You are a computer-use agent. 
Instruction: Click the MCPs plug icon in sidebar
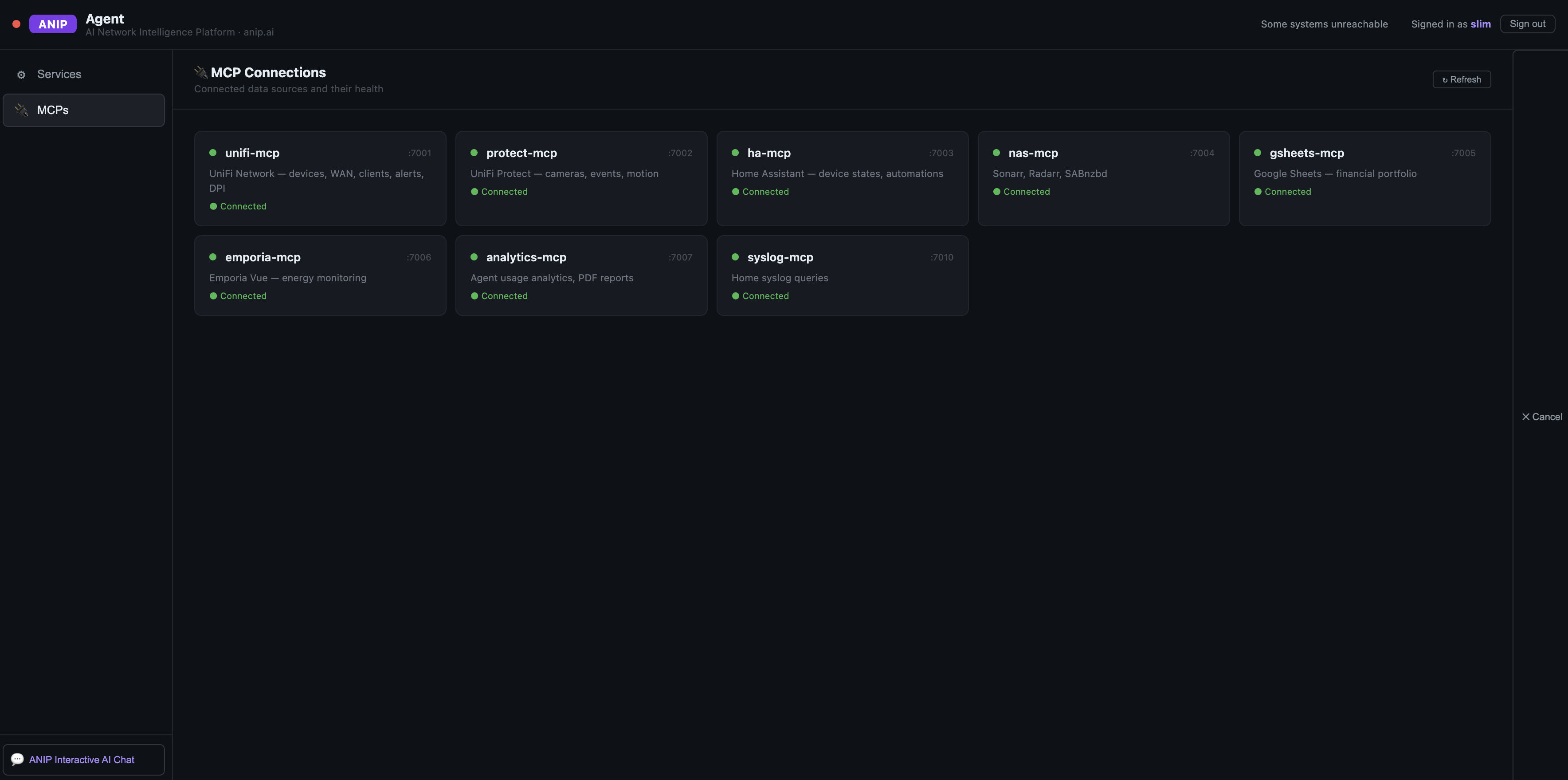pyautogui.click(x=21, y=110)
